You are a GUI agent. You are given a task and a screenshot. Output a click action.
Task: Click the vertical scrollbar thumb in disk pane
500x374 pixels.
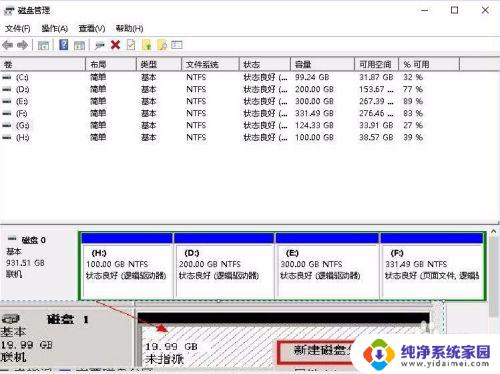coord(493,277)
